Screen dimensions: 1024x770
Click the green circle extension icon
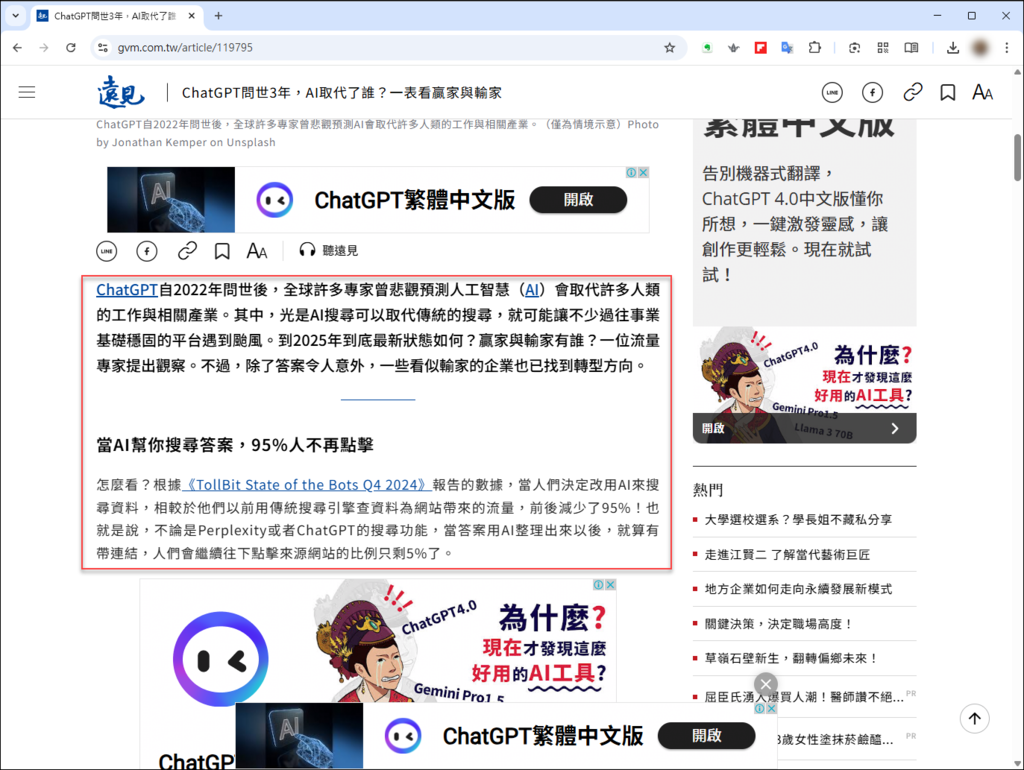pos(707,48)
